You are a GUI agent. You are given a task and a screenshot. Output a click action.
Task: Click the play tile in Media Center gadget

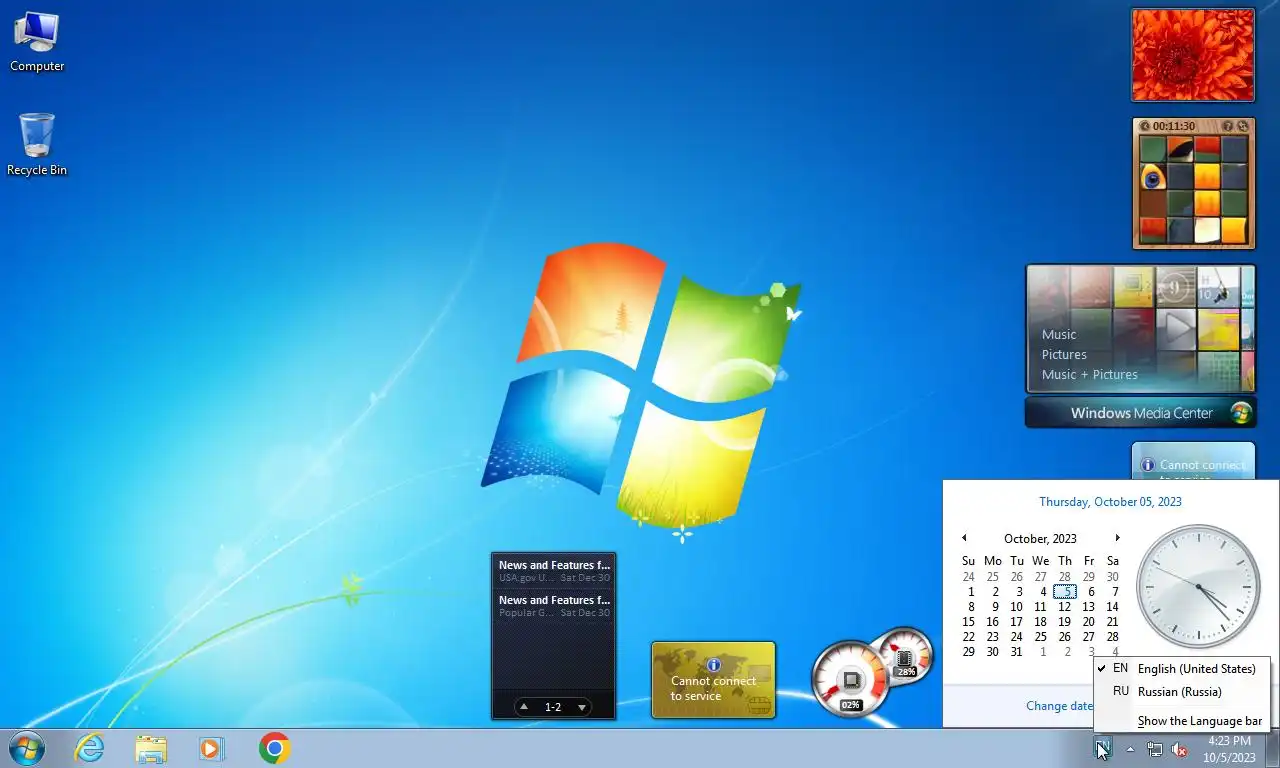tap(1176, 328)
